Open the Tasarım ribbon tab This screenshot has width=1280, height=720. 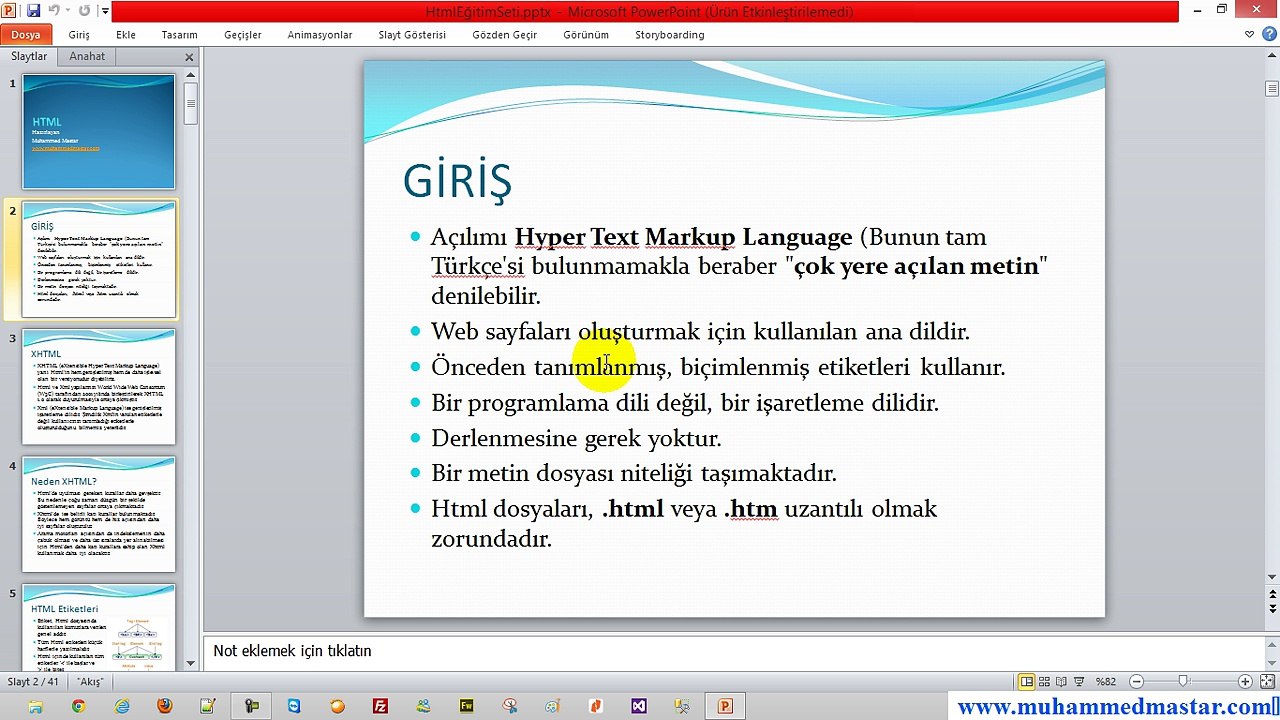pyautogui.click(x=180, y=35)
